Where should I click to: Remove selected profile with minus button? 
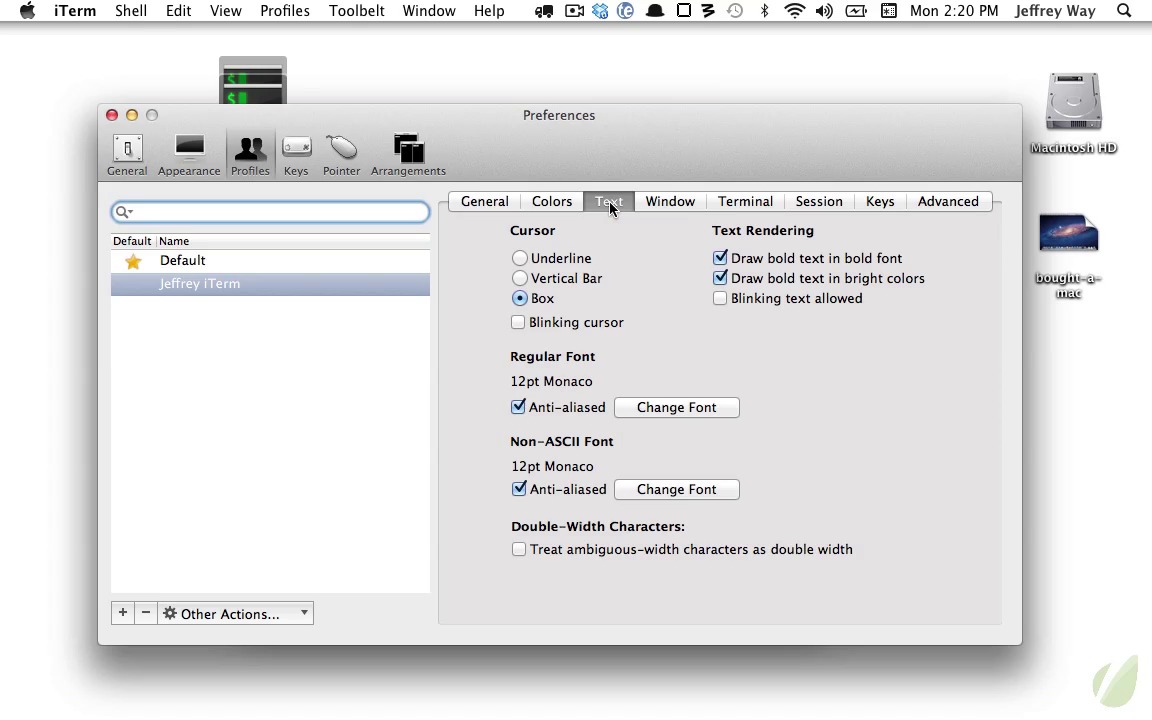pos(146,613)
